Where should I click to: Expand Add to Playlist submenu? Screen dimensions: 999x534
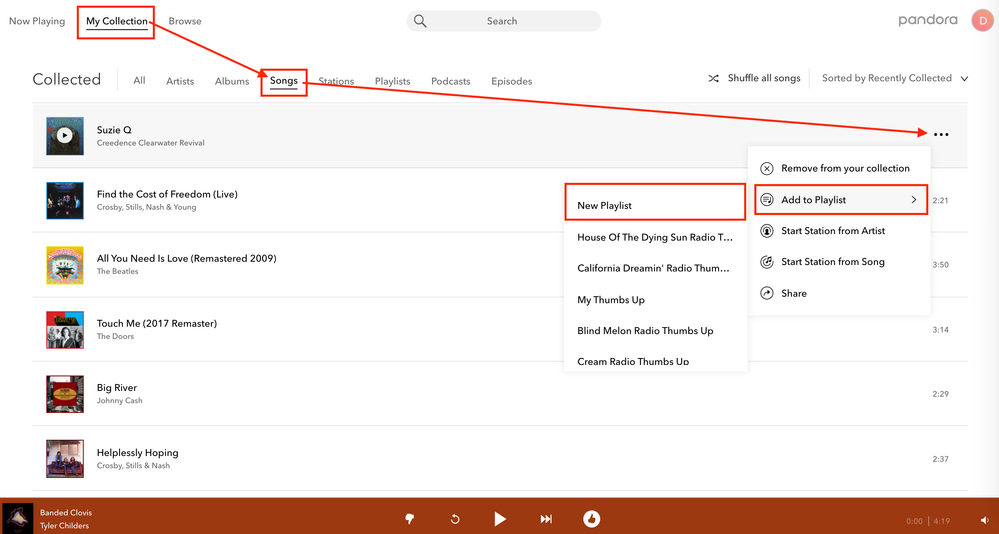point(840,200)
